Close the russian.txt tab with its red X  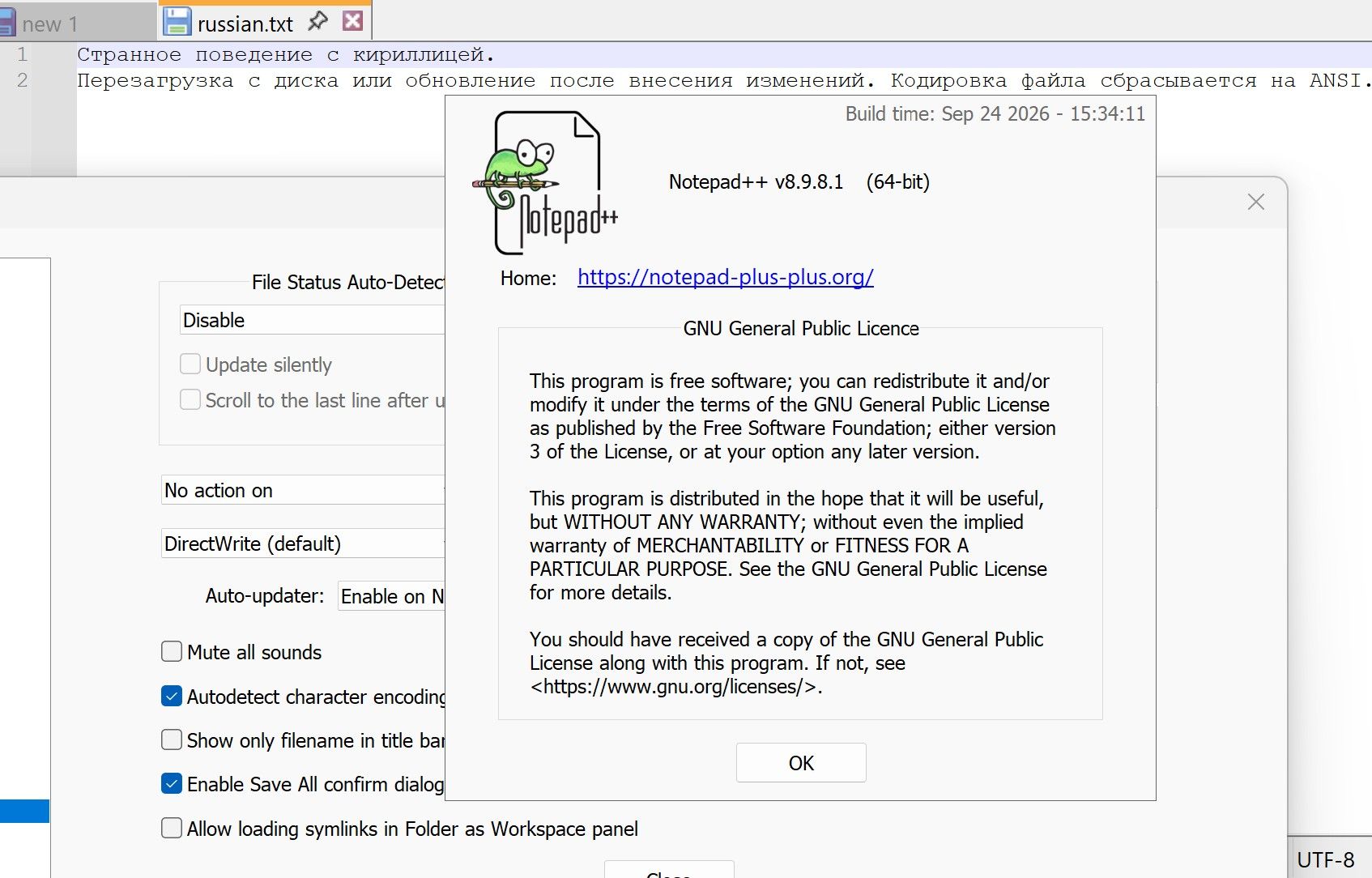click(x=352, y=21)
